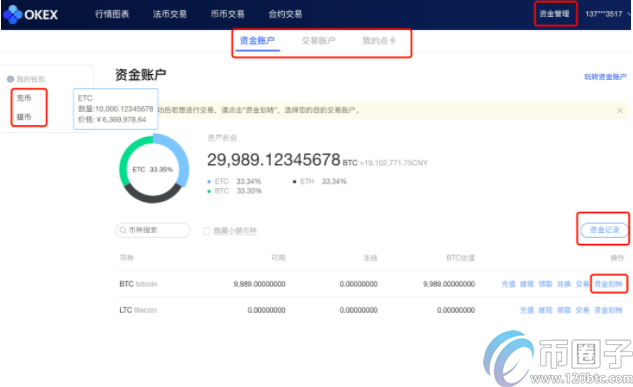Click the OKEX logo
This screenshot has height=387, width=633.
[x=30, y=15]
